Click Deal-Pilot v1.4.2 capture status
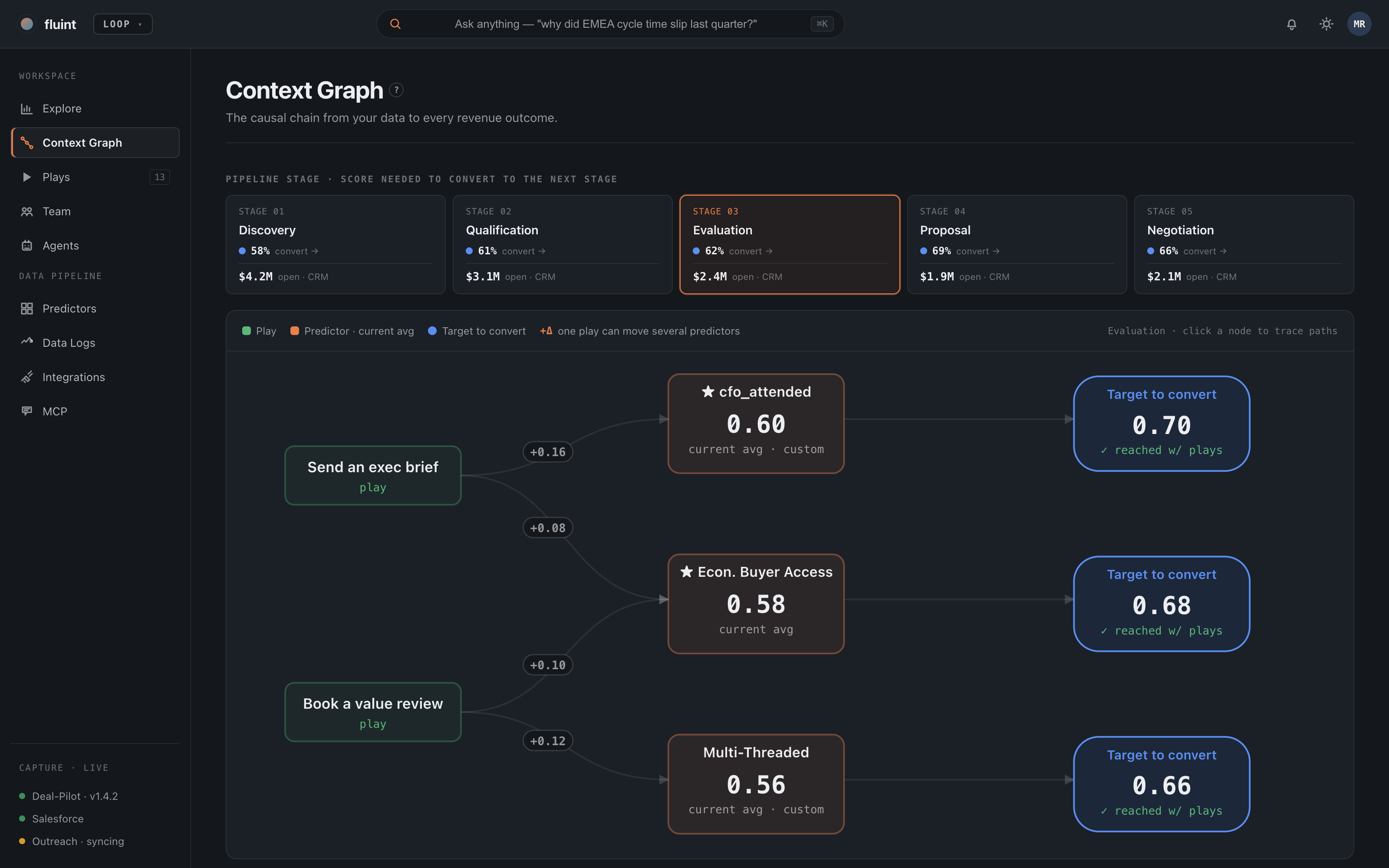Screen dimensions: 1389x868 click(x=69, y=796)
